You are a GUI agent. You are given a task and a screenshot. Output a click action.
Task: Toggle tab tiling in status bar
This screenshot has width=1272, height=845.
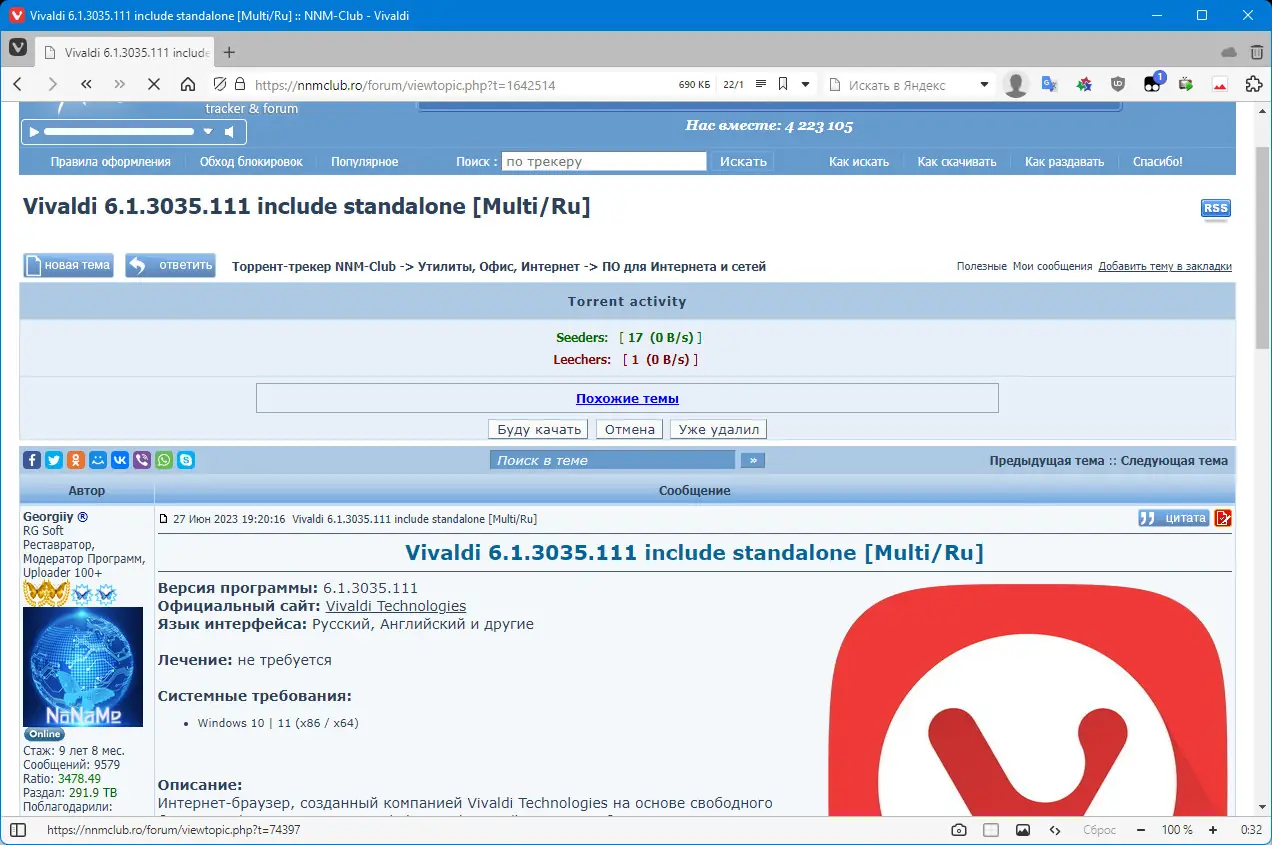[991, 830]
